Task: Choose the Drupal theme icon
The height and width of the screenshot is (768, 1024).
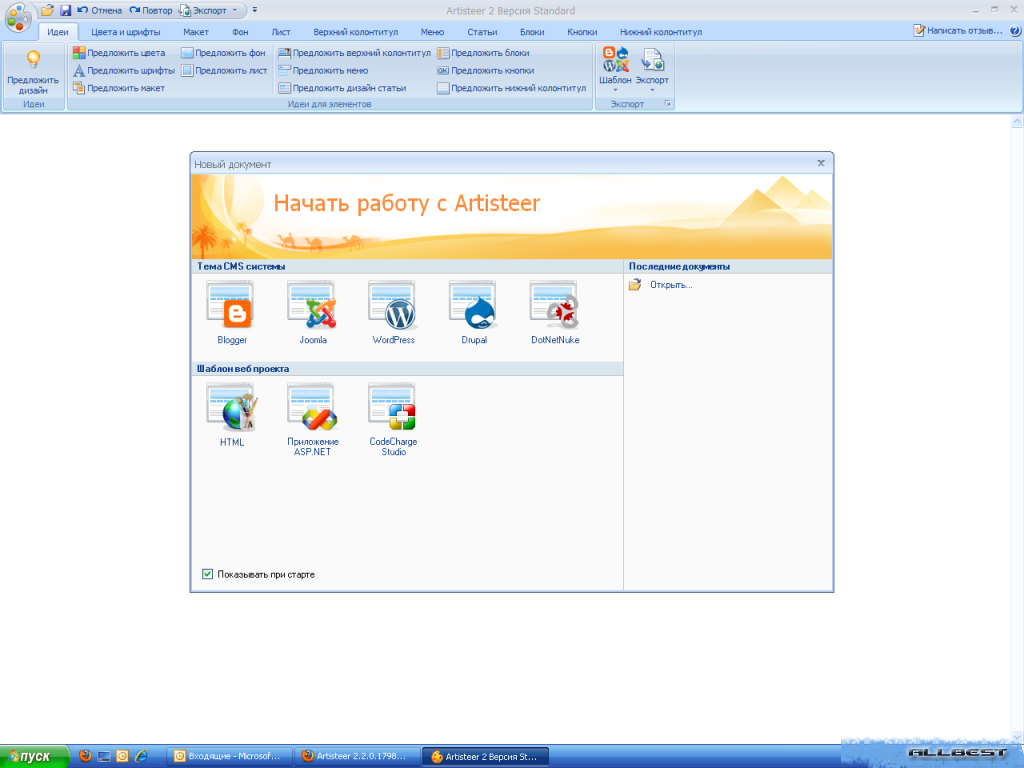Action: pyautogui.click(x=474, y=312)
